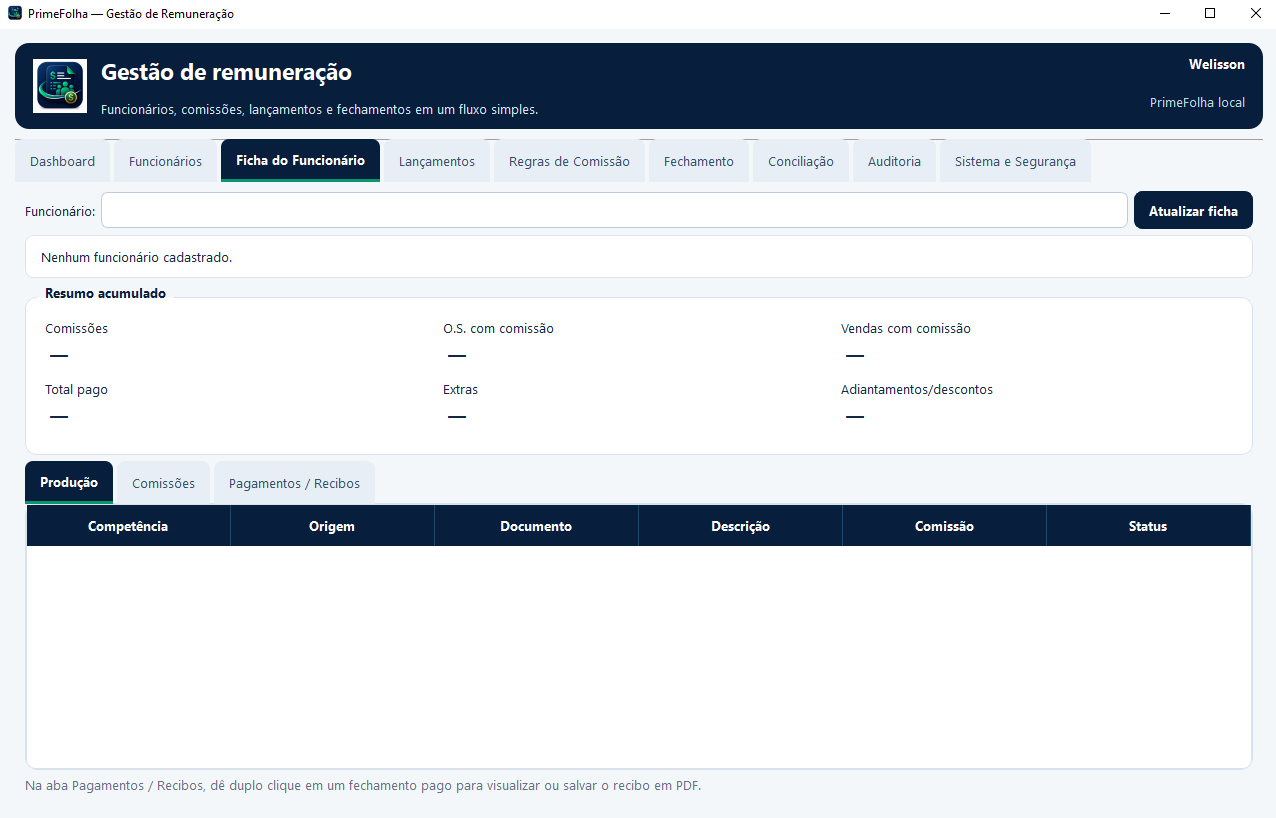Click the 'Vendas com comissão' summary label
The width and height of the screenshot is (1276, 818).
[906, 328]
